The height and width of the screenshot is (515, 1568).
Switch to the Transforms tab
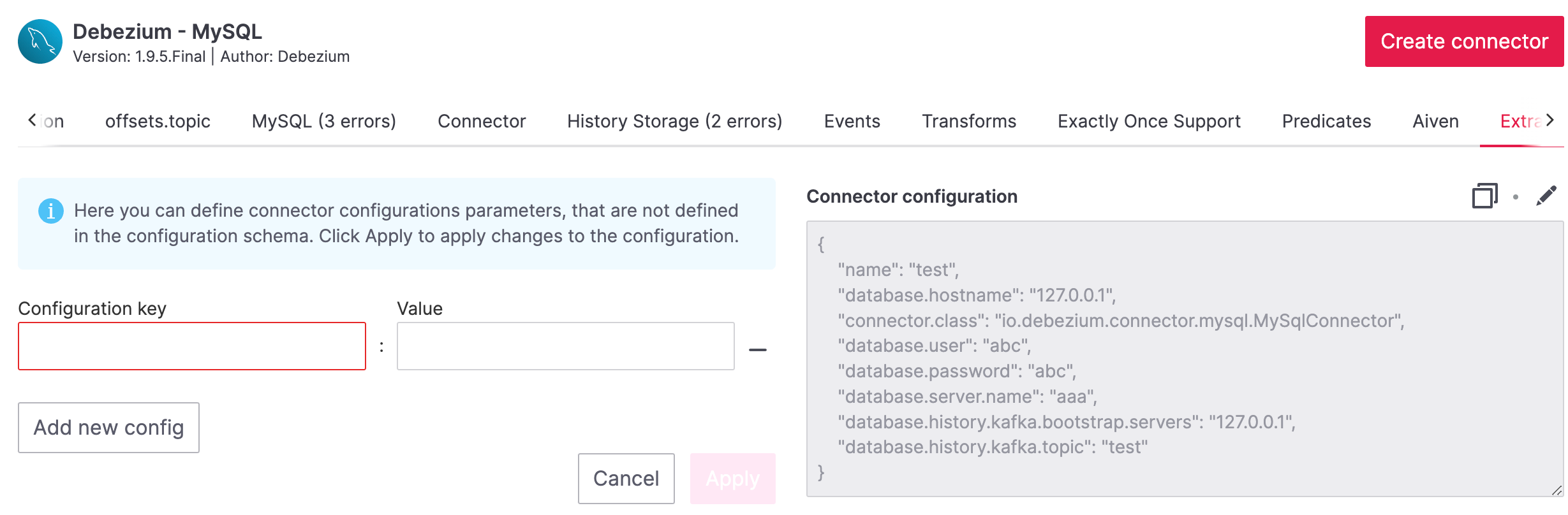[968, 121]
